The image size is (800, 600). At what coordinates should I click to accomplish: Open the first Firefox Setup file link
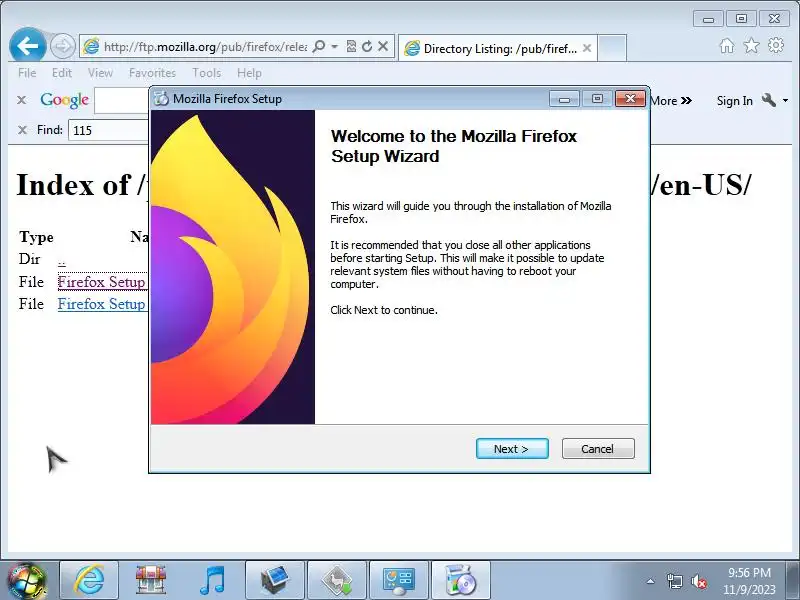(102, 282)
